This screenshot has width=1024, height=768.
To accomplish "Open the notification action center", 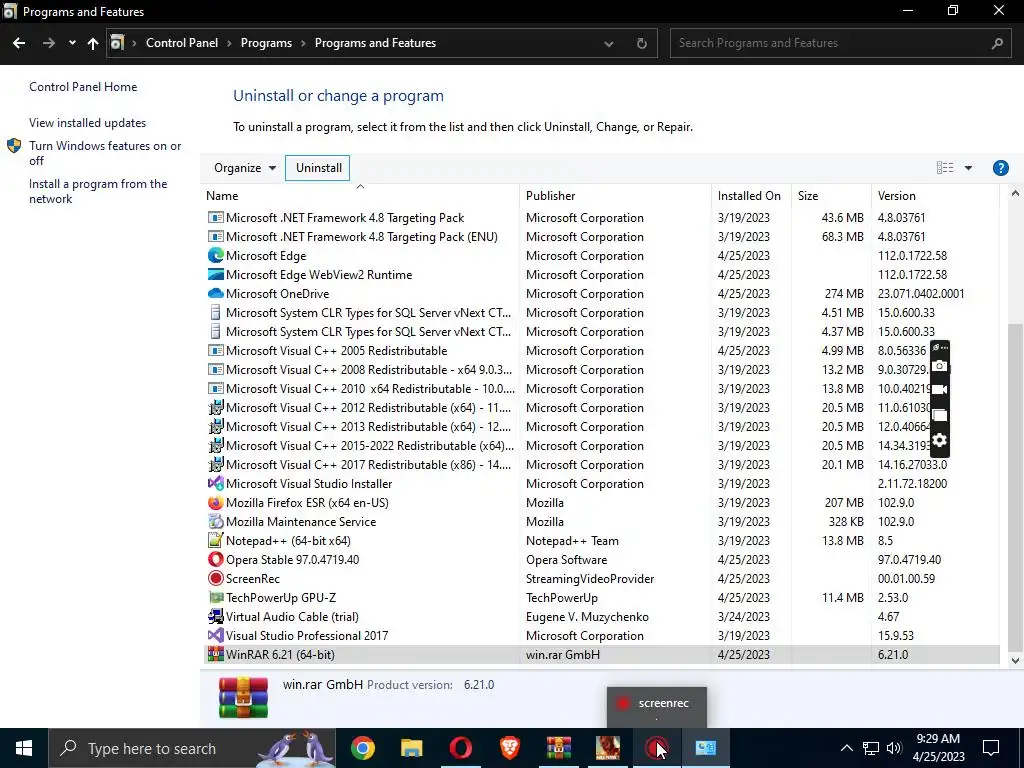I will click(x=991, y=748).
